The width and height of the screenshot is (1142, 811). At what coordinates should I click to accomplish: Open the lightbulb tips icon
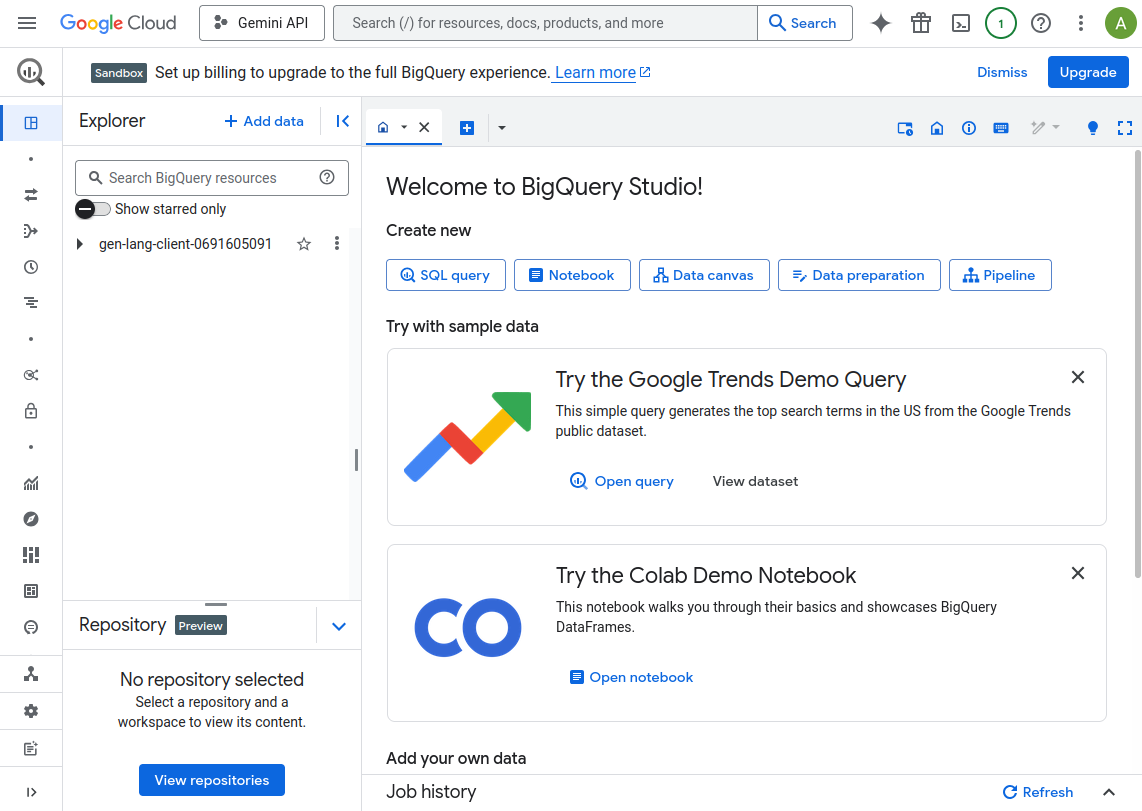point(1093,128)
